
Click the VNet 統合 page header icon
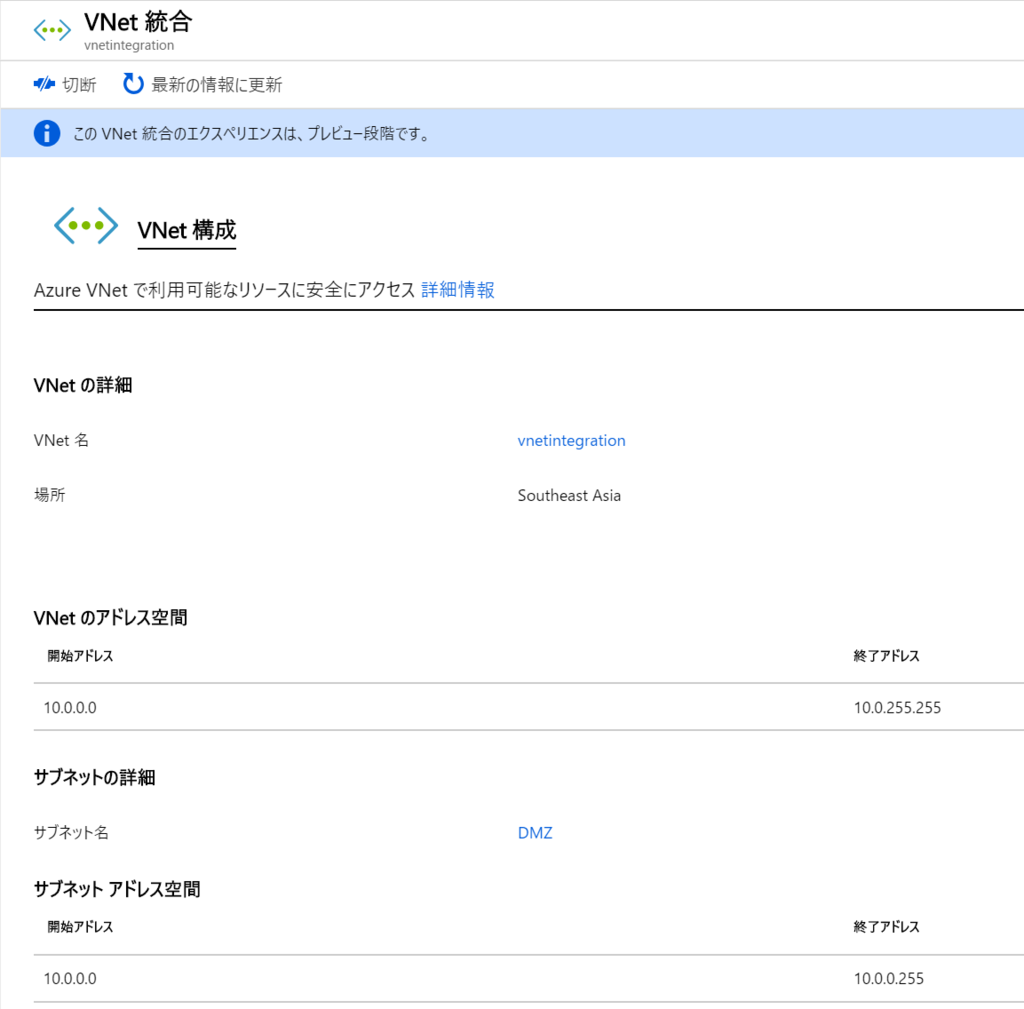(52, 30)
